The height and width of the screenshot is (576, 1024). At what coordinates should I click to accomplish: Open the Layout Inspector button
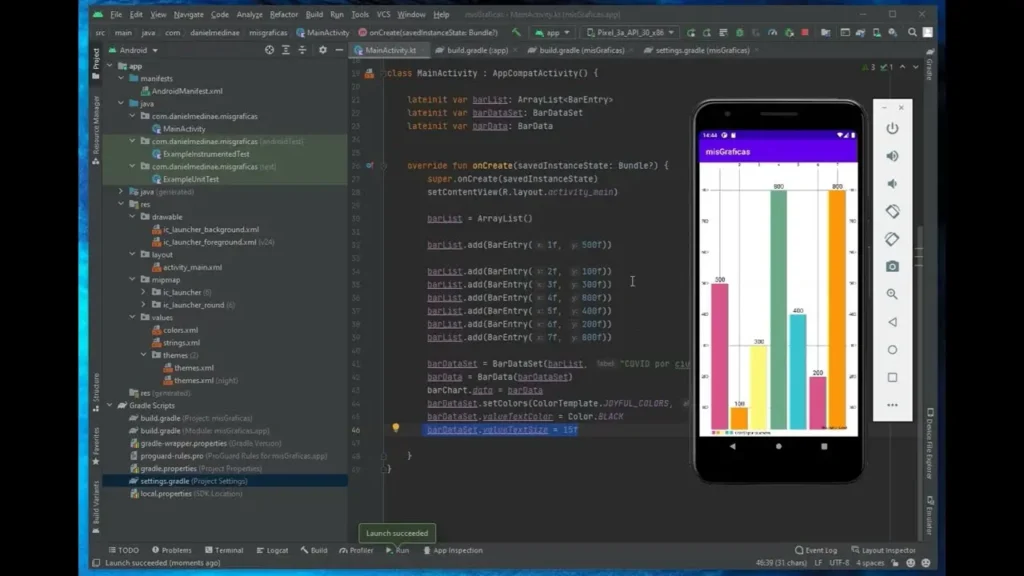[x=883, y=550]
